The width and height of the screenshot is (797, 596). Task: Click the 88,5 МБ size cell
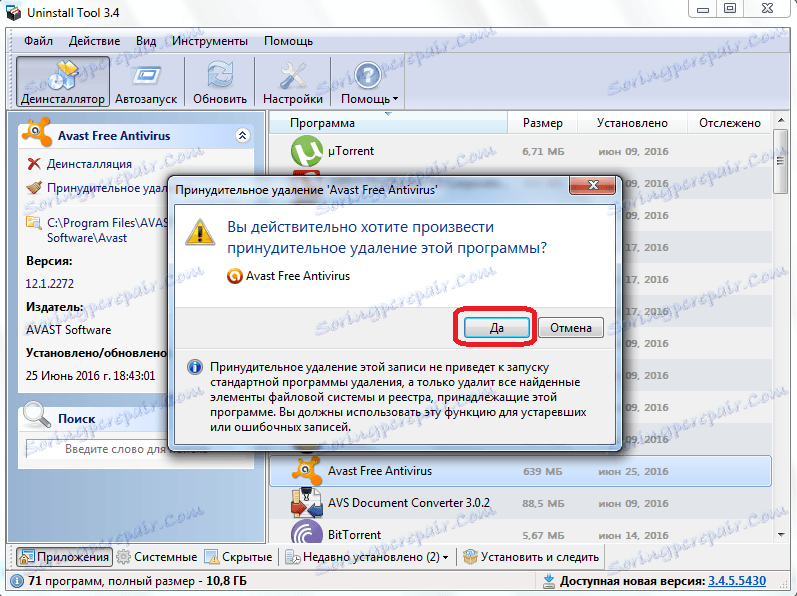pos(543,504)
